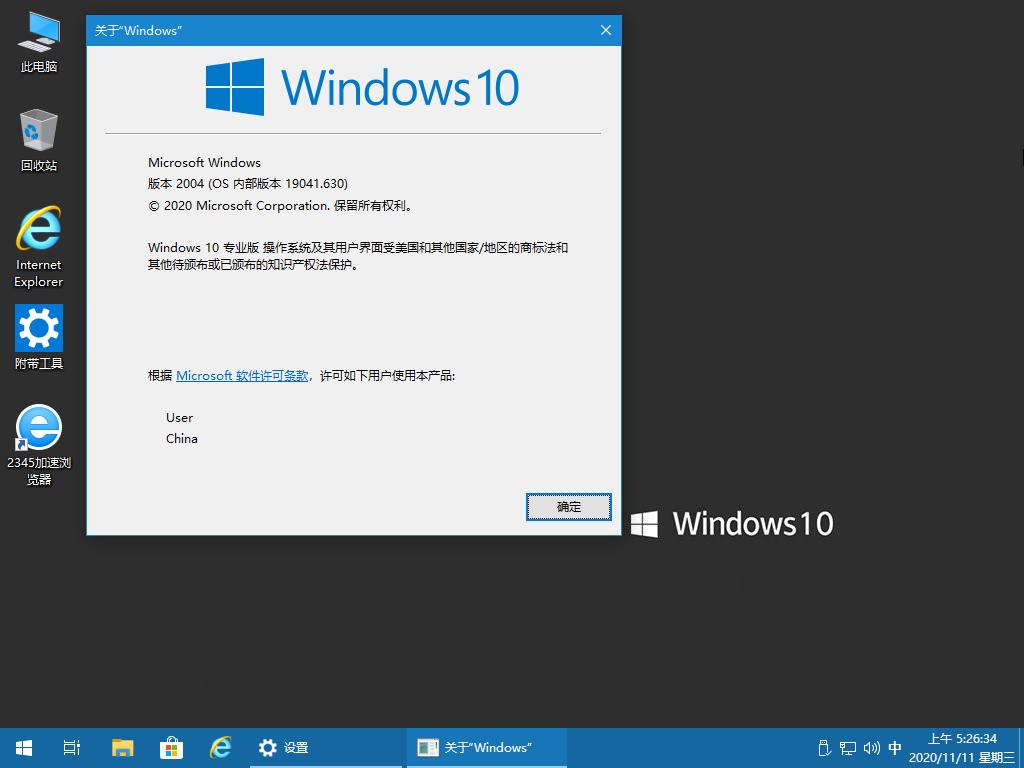The height and width of the screenshot is (768, 1024).
Task: Select the 2345加速浏览器 desktop shortcut
Action: point(39,445)
